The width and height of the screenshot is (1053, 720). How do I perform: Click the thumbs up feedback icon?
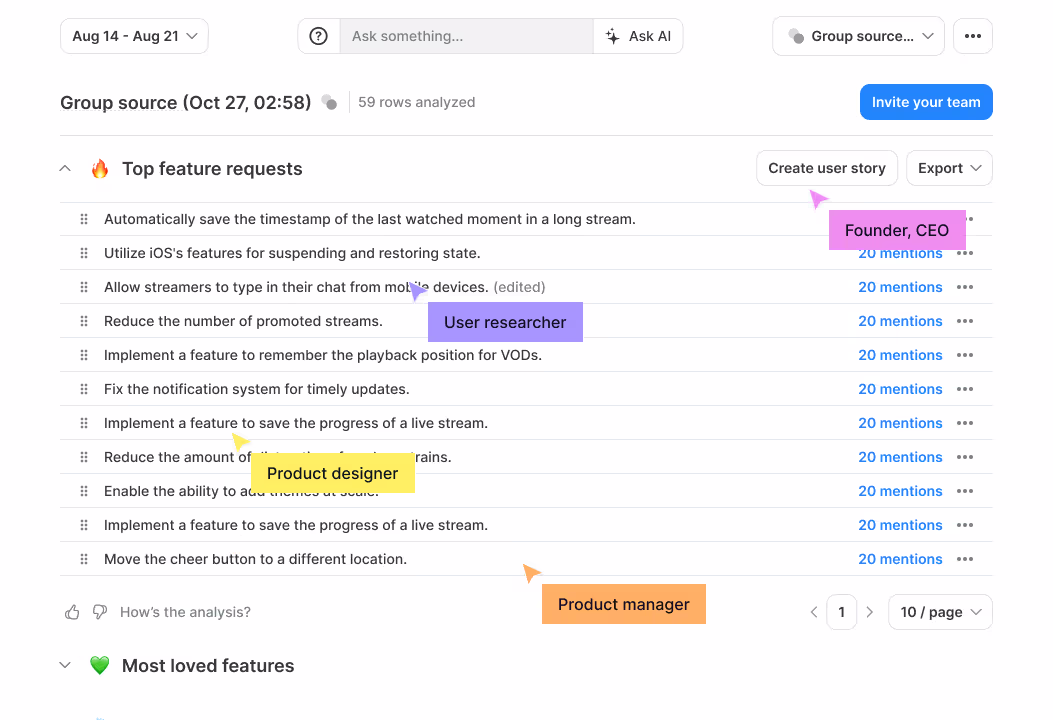pyautogui.click(x=73, y=612)
